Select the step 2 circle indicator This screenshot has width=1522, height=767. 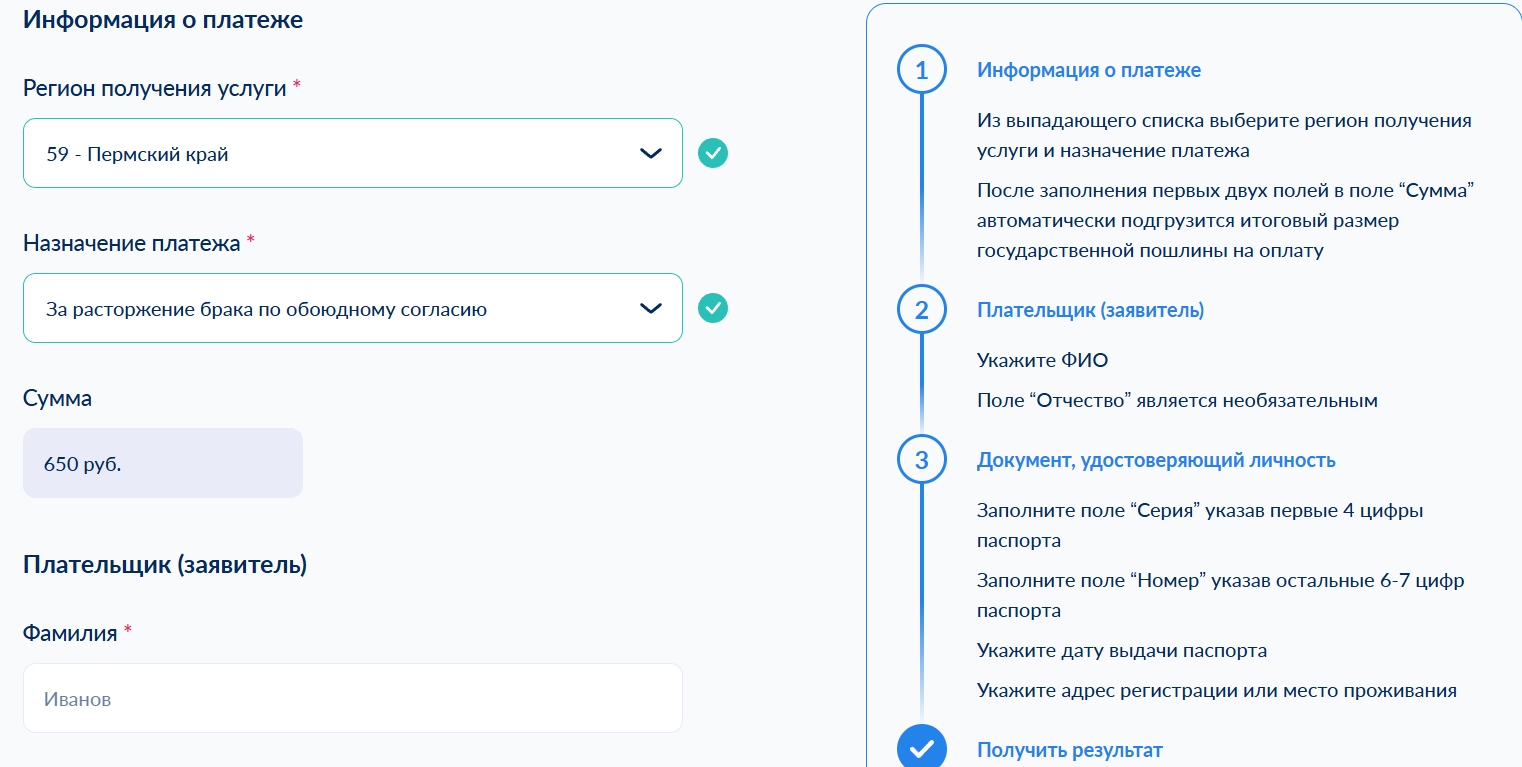tap(921, 310)
